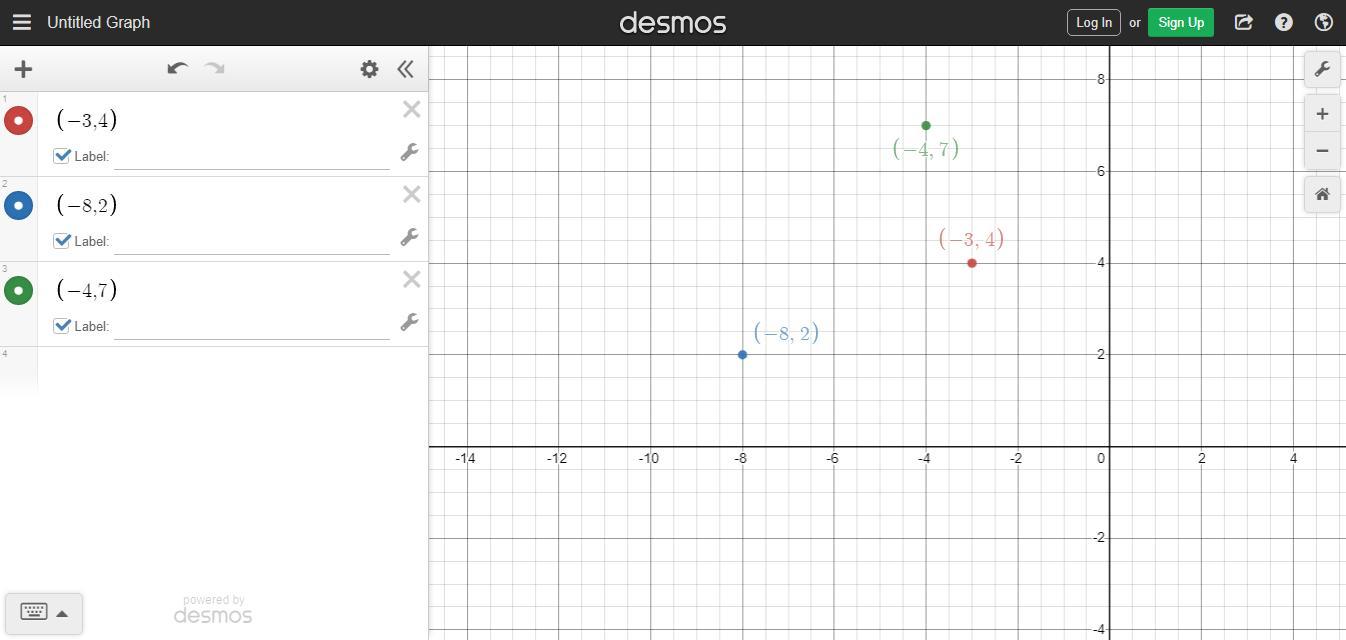Image resolution: width=1346 pixels, height=640 pixels.
Task: Click label input field for (-4,7)
Action: [252, 327]
